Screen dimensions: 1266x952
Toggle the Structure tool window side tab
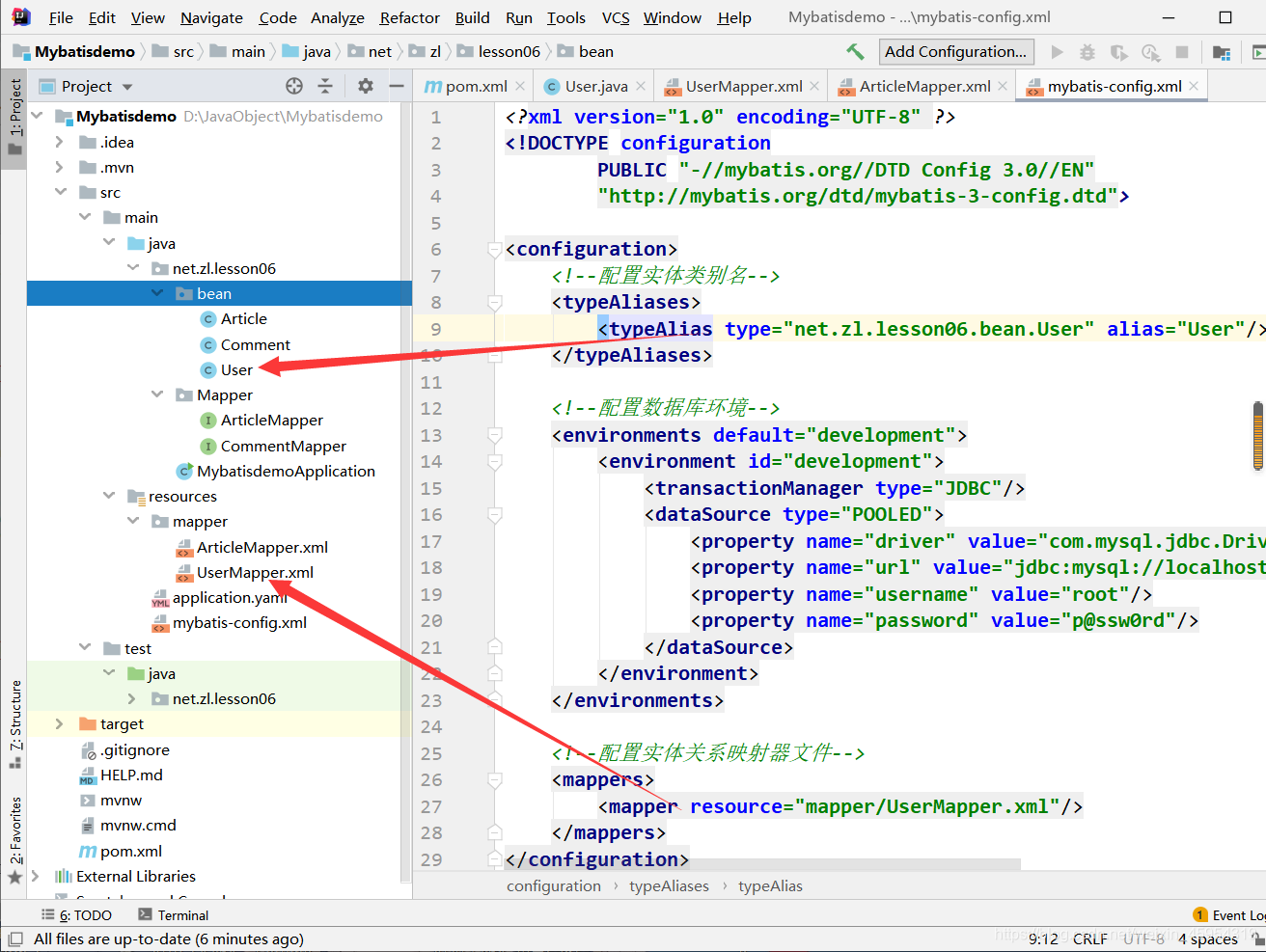point(14,723)
